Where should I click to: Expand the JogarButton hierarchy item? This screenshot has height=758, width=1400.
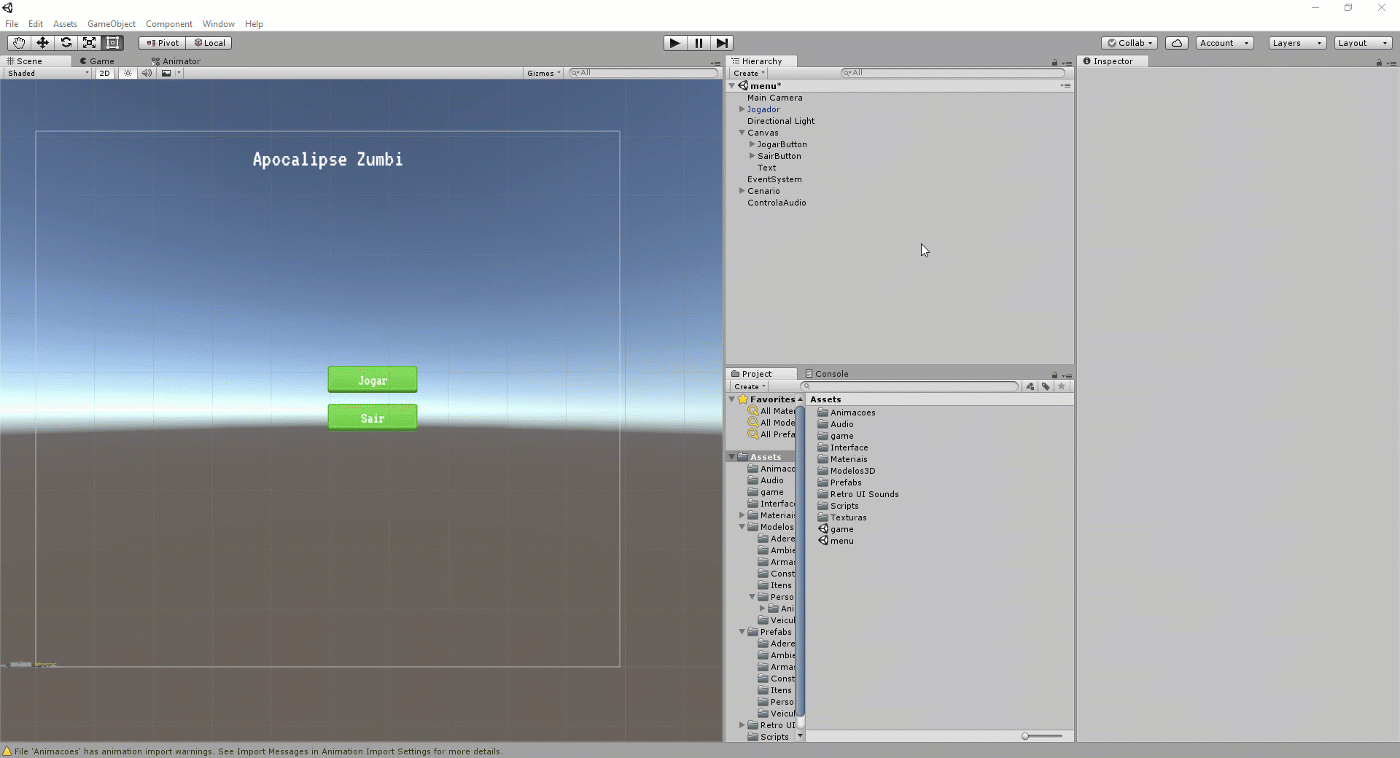click(752, 144)
